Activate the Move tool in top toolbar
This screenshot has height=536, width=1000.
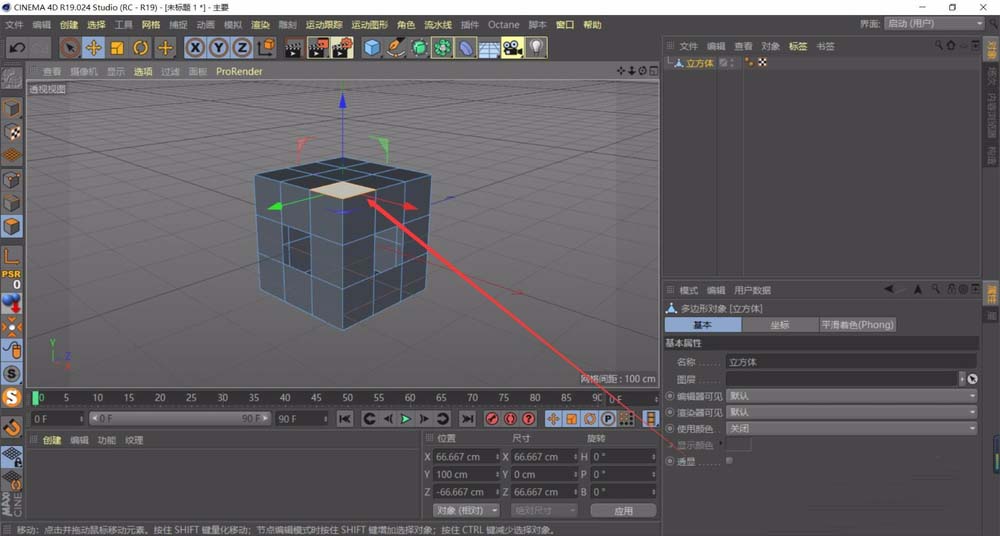(x=94, y=48)
